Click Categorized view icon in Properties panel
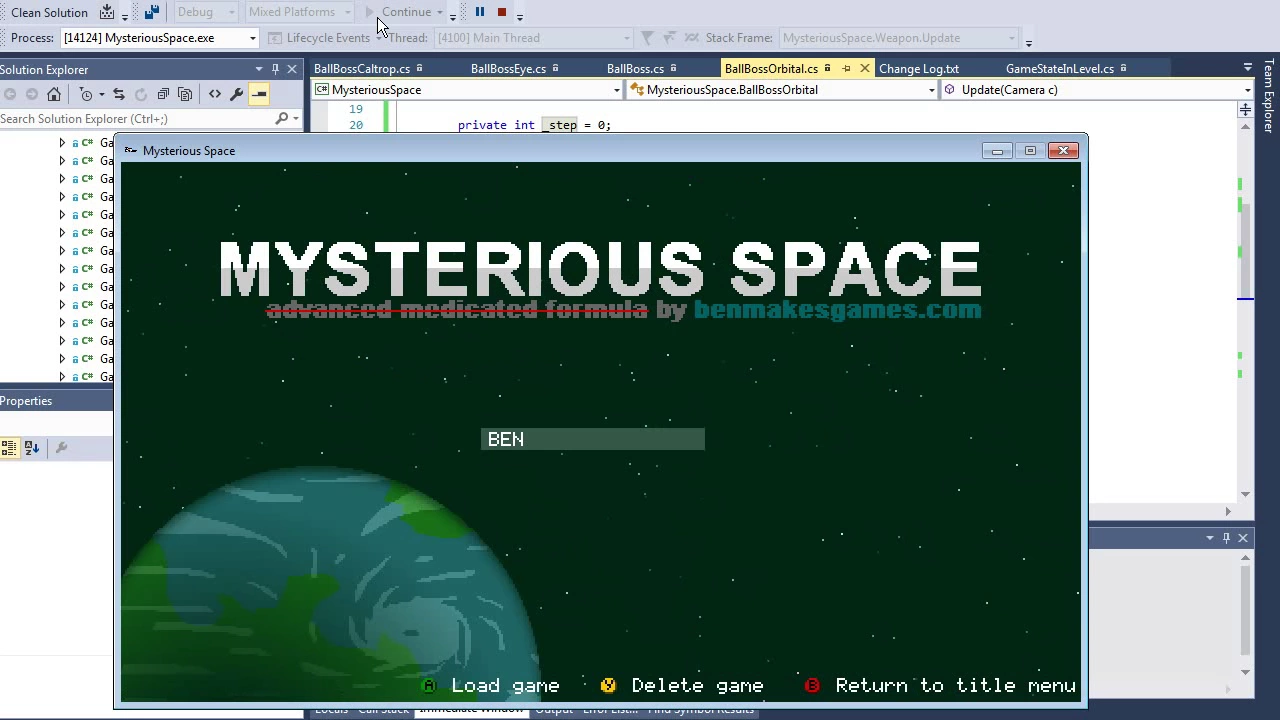Image resolution: width=1280 pixels, height=720 pixels. click(x=9, y=448)
